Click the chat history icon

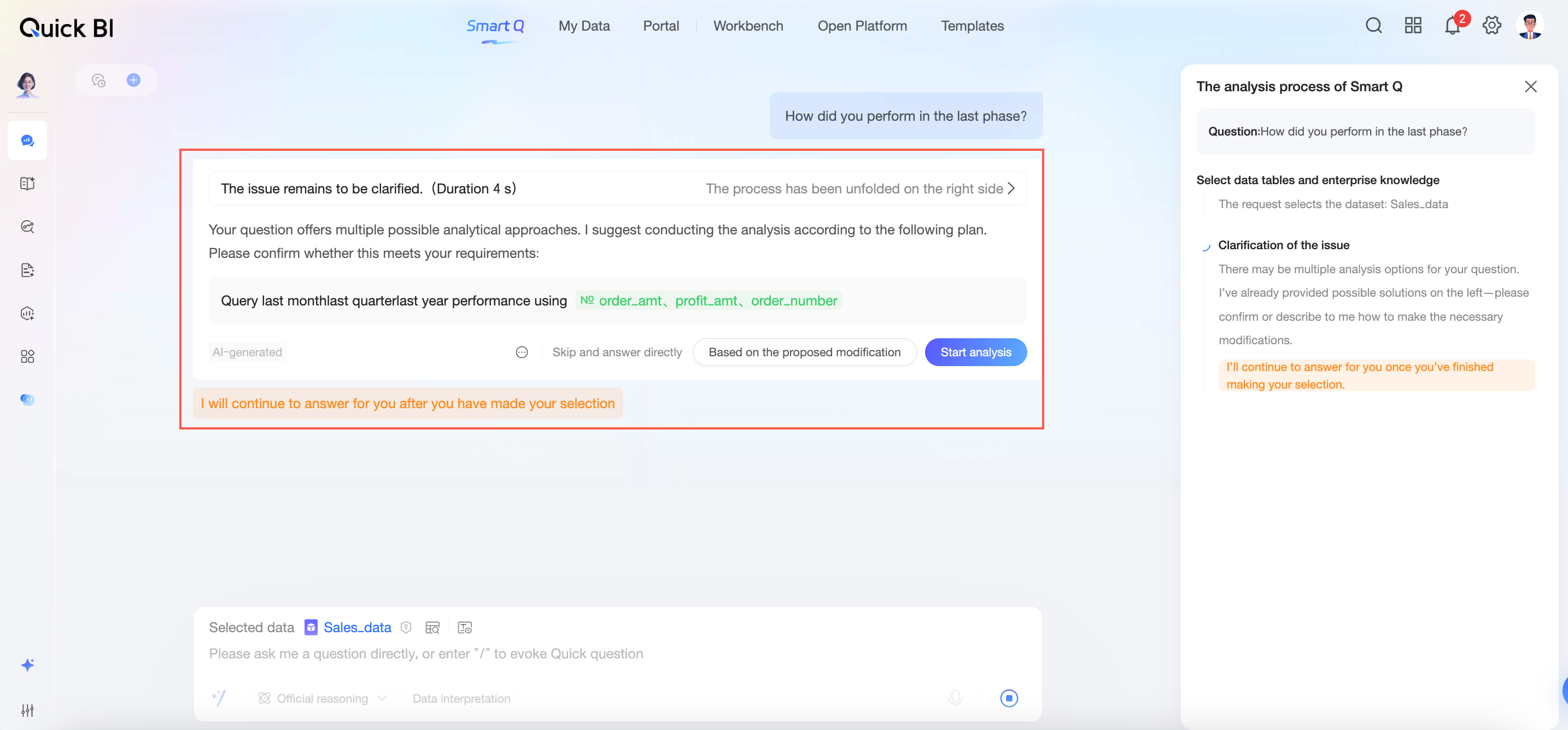pyautogui.click(x=98, y=80)
